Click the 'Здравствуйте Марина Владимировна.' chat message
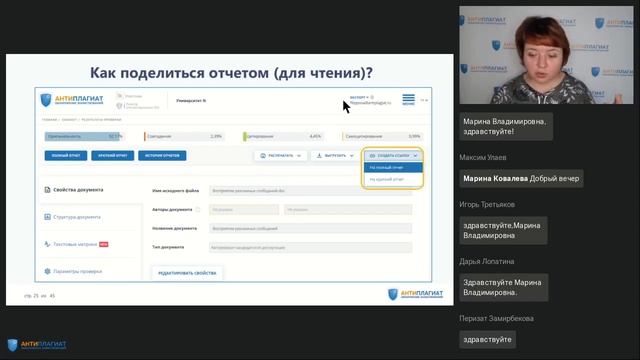 click(504, 288)
